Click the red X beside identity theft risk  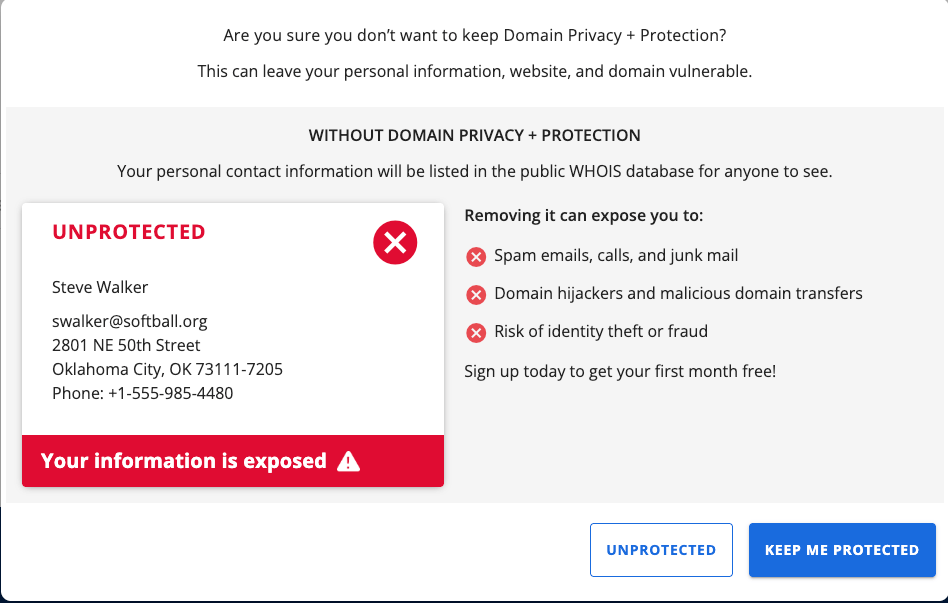coord(476,333)
